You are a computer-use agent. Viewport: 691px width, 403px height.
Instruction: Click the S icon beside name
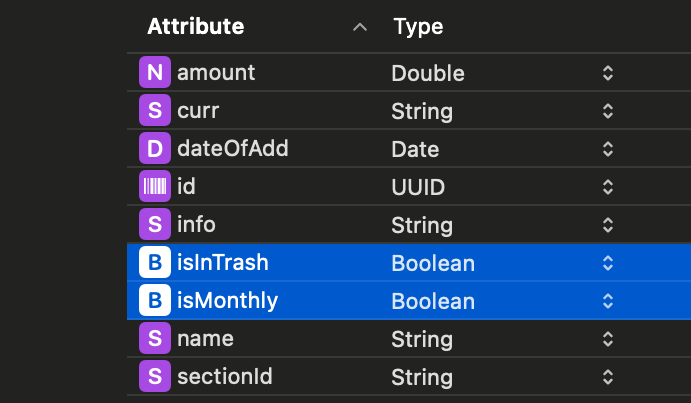coord(154,339)
